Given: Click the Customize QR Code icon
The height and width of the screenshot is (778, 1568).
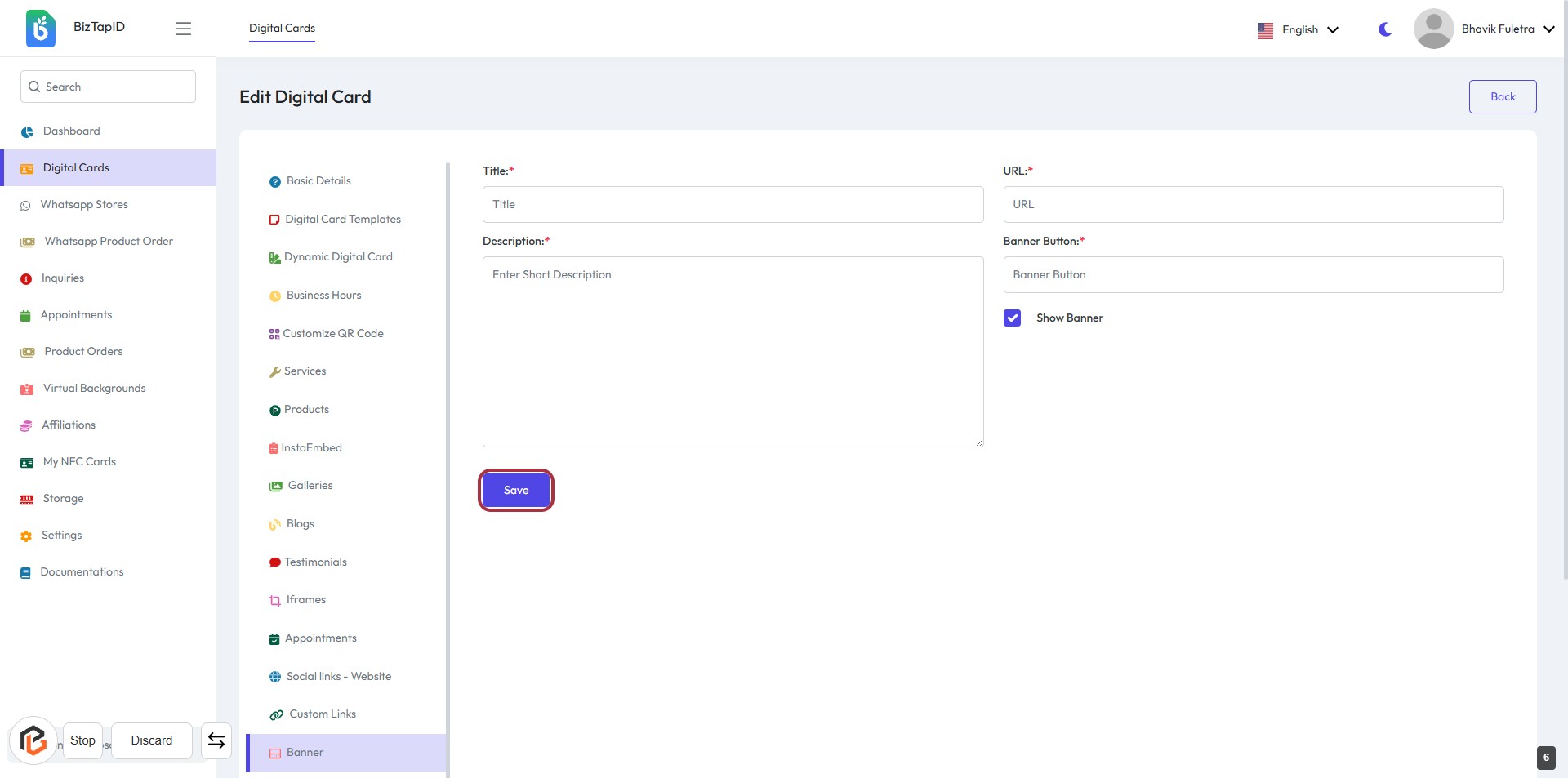Looking at the screenshot, I should (x=274, y=334).
